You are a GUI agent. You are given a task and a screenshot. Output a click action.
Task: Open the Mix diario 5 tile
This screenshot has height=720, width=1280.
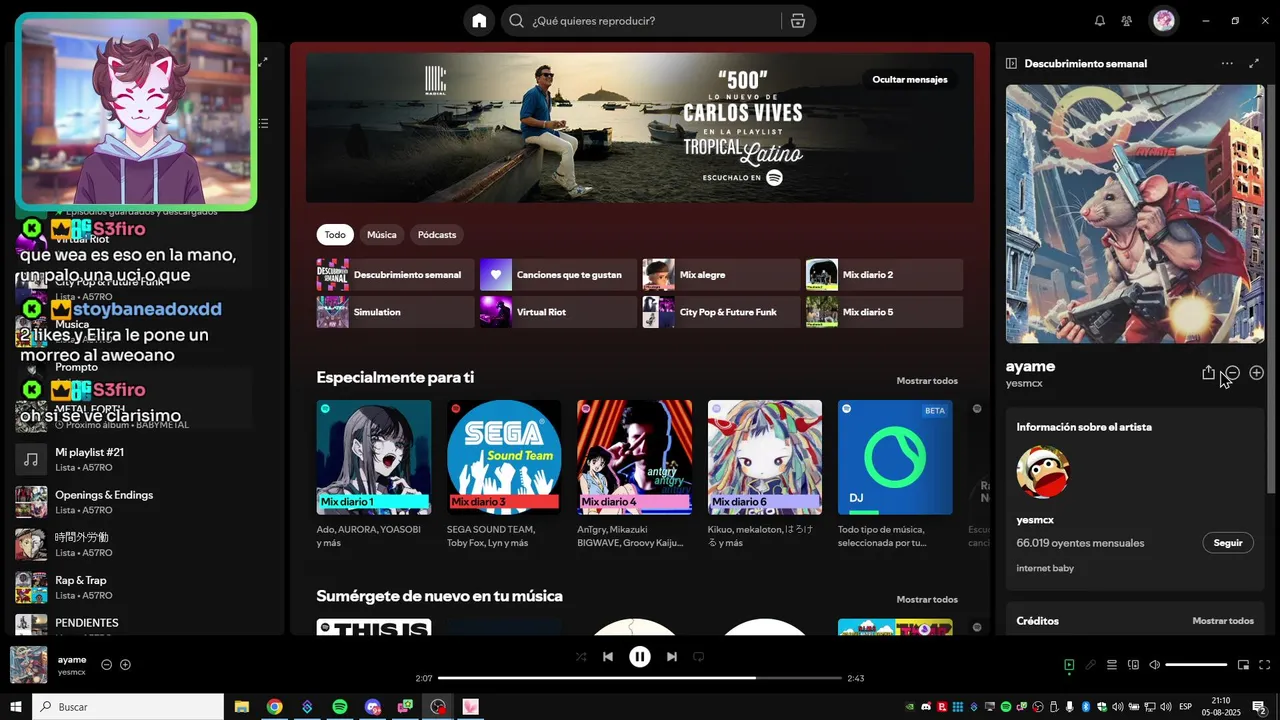[x=884, y=312]
